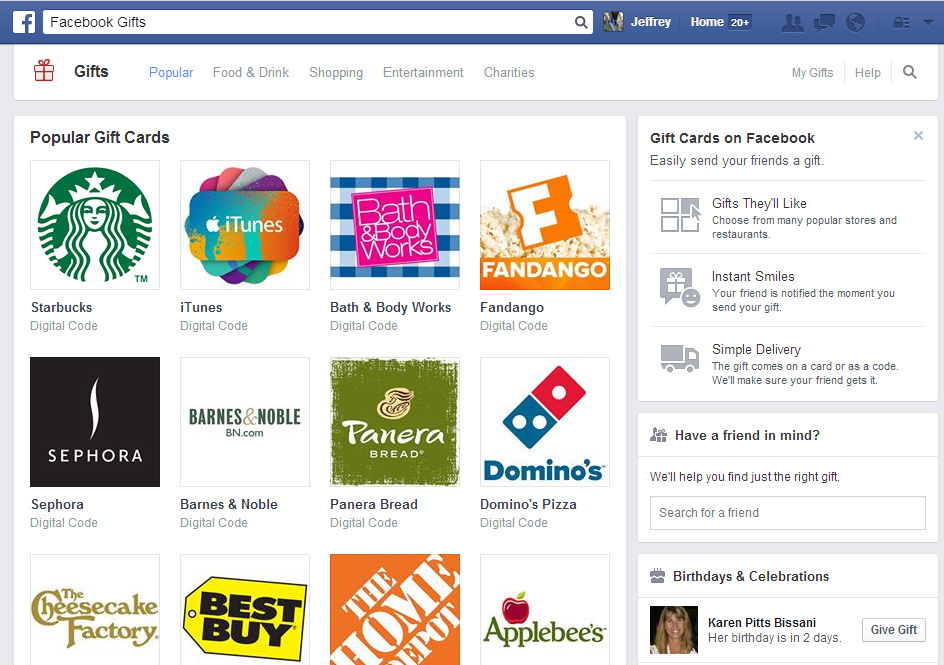The height and width of the screenshot is (665, 944).
Task: Select the Panera Bread card image
Action: point(395,422)
